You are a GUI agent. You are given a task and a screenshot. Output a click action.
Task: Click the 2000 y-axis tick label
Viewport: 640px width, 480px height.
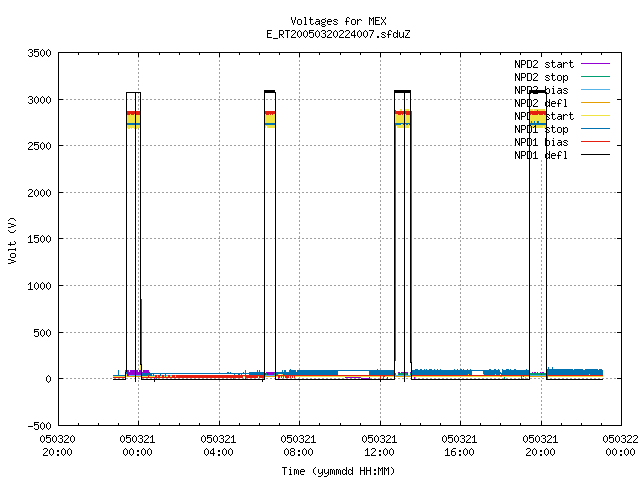click(39, 193)
